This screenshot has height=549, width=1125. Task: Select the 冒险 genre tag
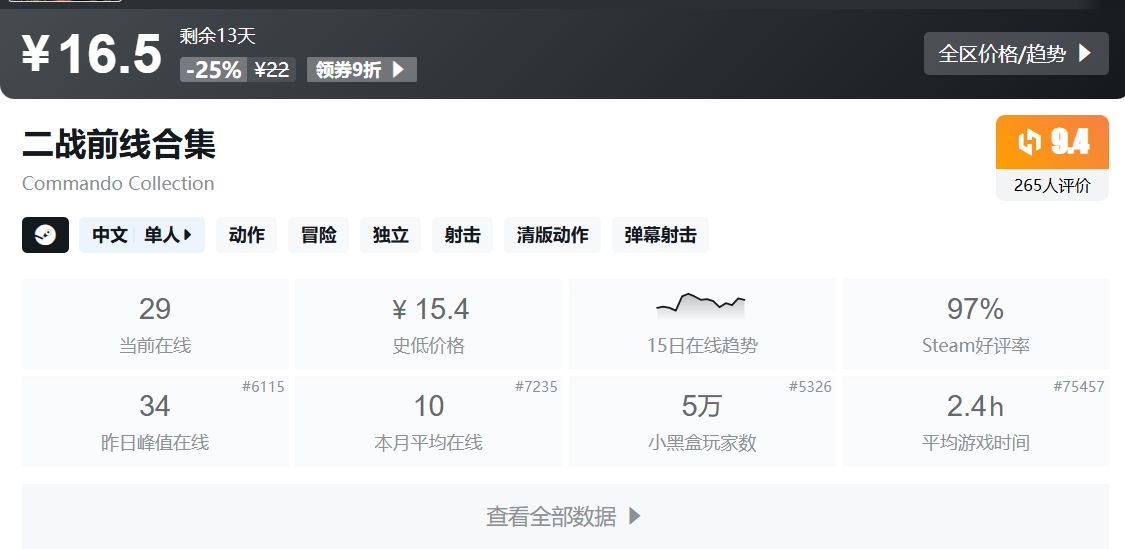click(319, 235)
